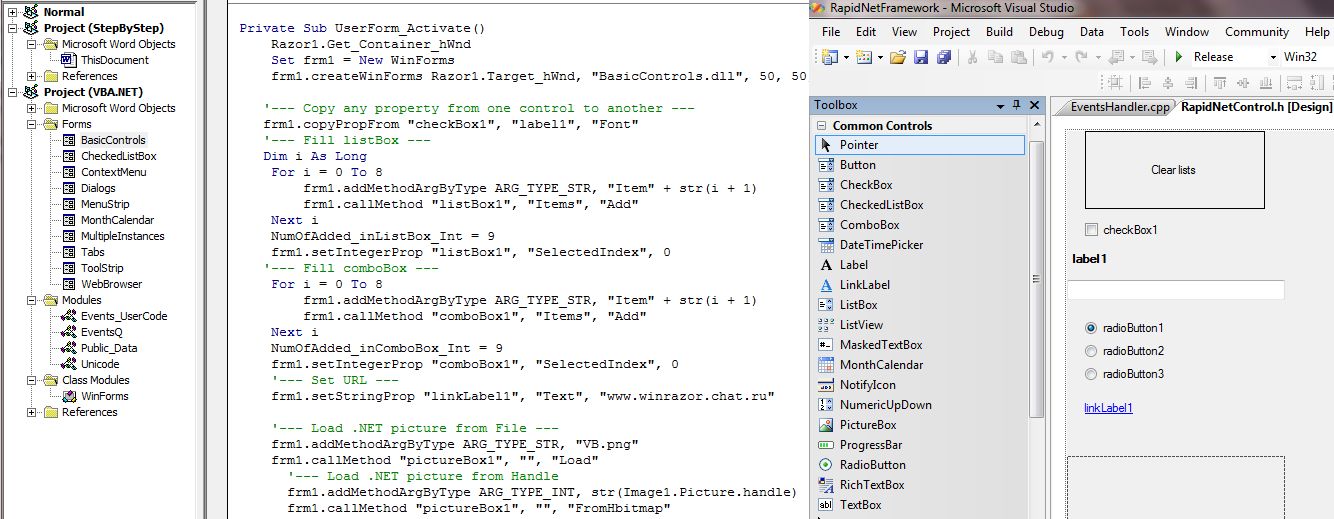Select radioButton1 in the designer
Image resolution: width=1334 pixels, height=519 pixels.
point(1091,328)
